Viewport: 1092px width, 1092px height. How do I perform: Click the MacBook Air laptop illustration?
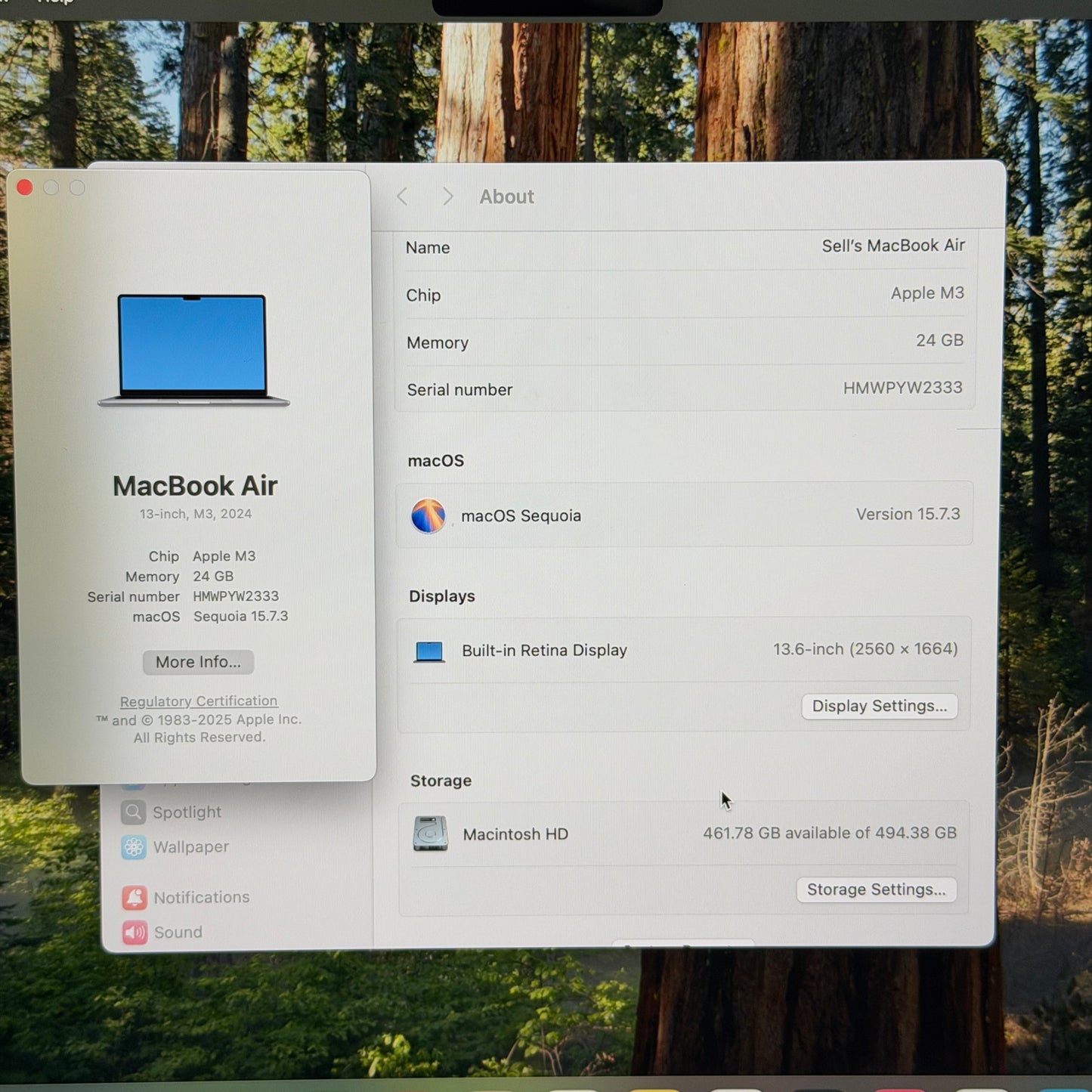pos(193,351)
